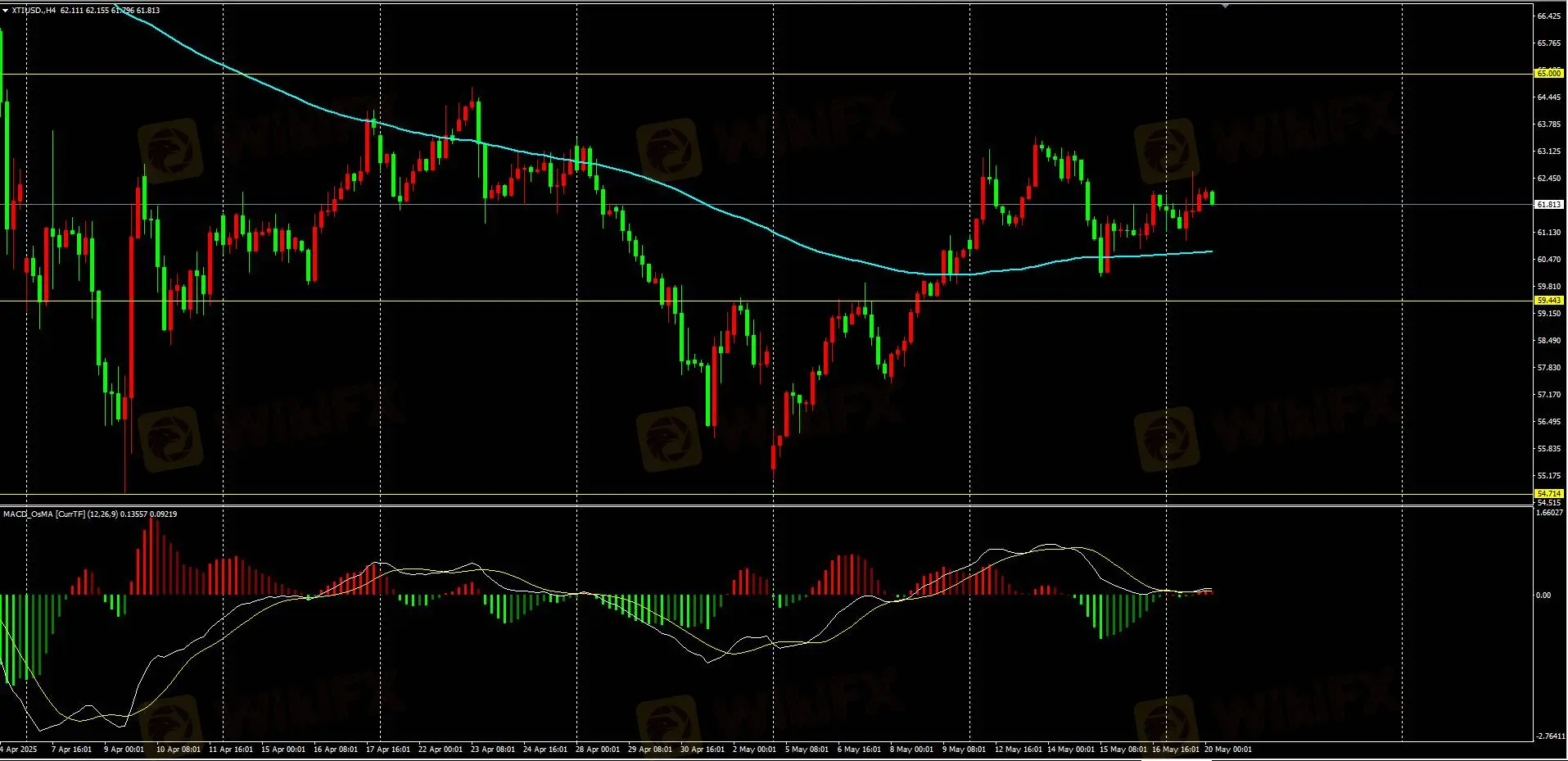Screen dimensions: 1568x761
Task: Click the 29 Apr 08:01 time label
Action: click(650, 750)
